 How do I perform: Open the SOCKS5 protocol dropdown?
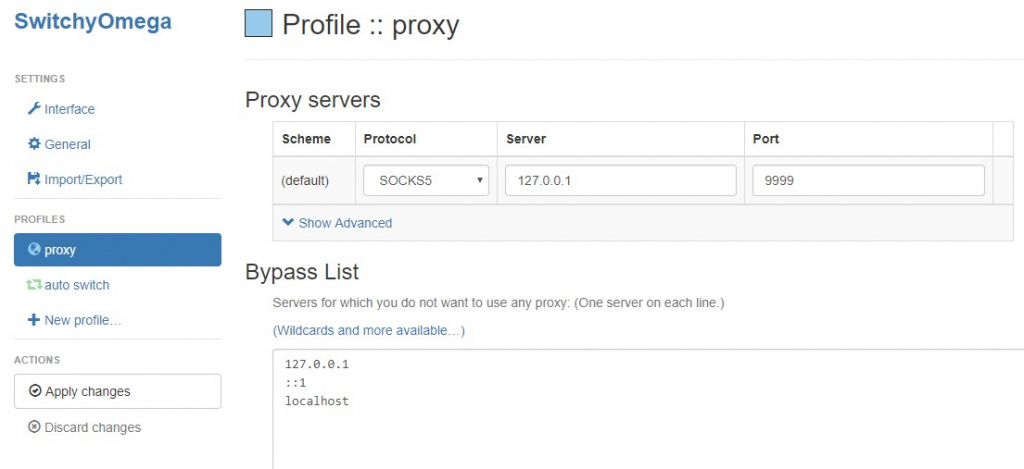[x=426, y=181]
